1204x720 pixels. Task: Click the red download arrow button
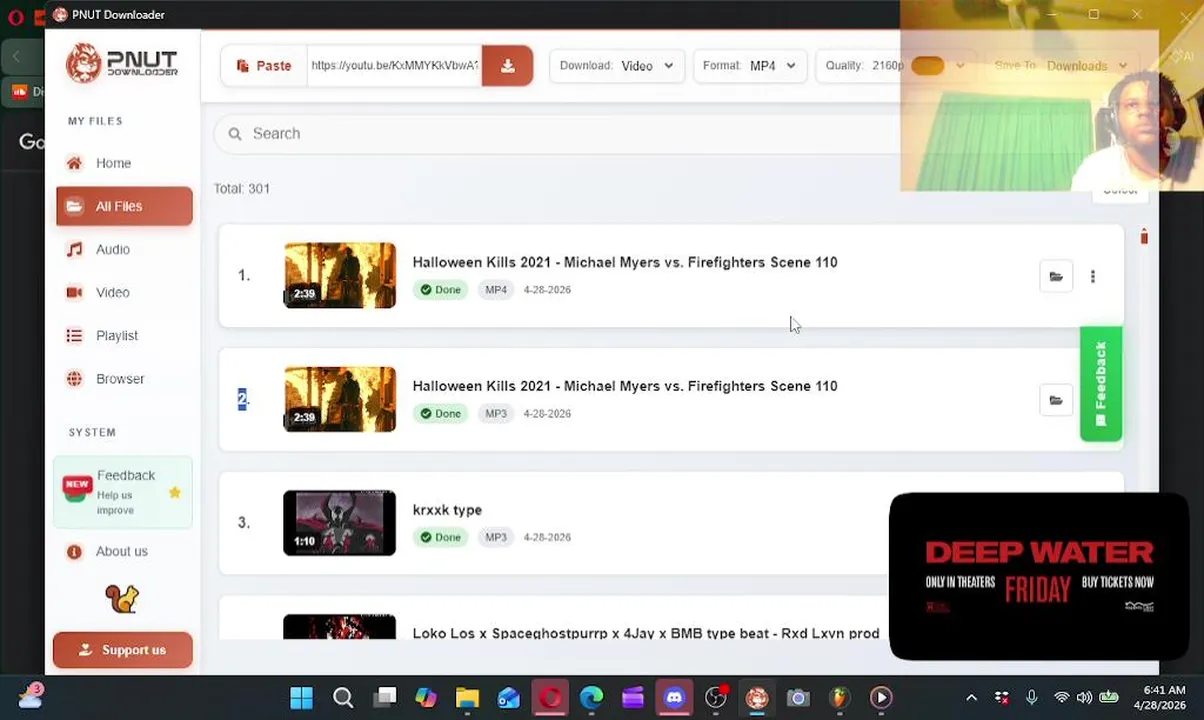tap(507, 66)
